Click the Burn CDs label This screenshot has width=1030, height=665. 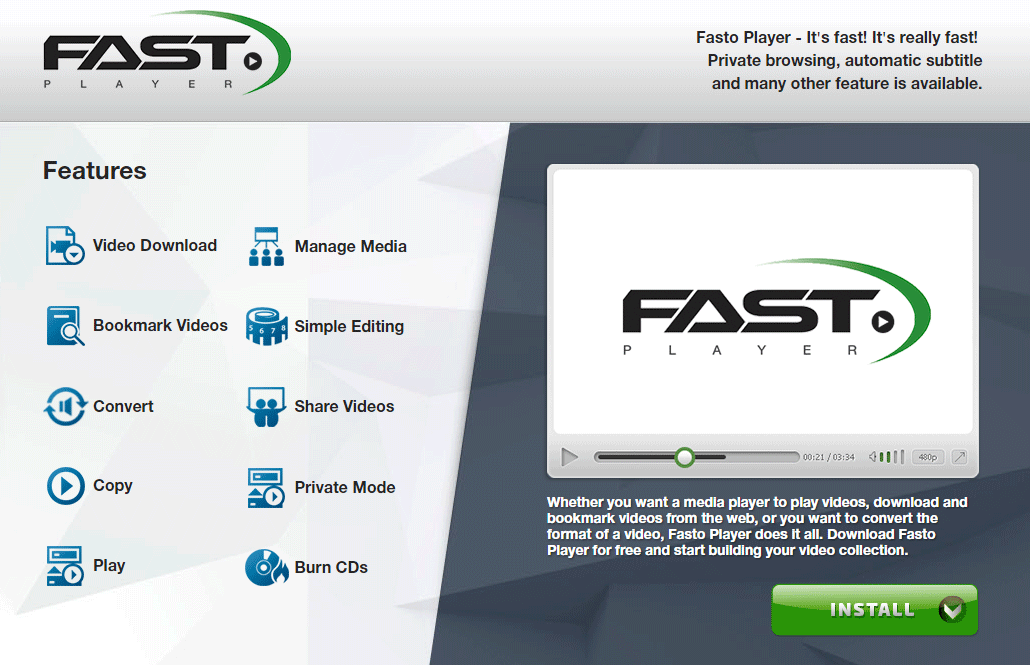coord(331,567)
